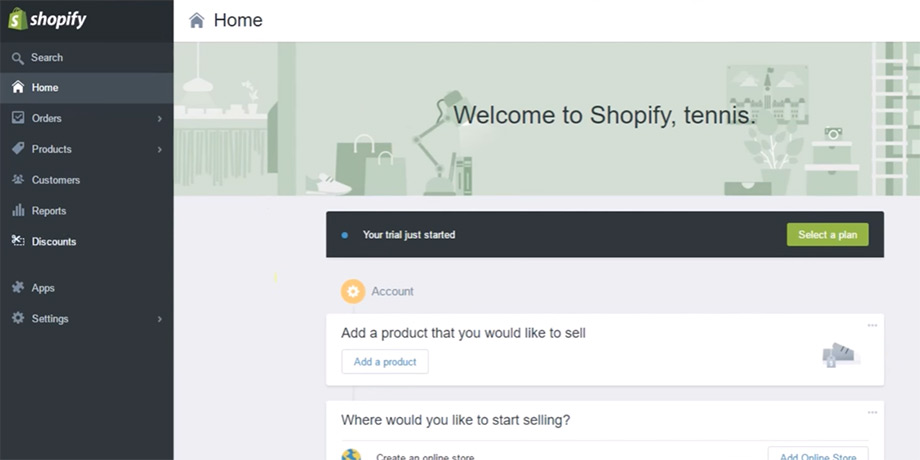Navigate to Customers page
The image size is (920, 460).
pos(87,180)
